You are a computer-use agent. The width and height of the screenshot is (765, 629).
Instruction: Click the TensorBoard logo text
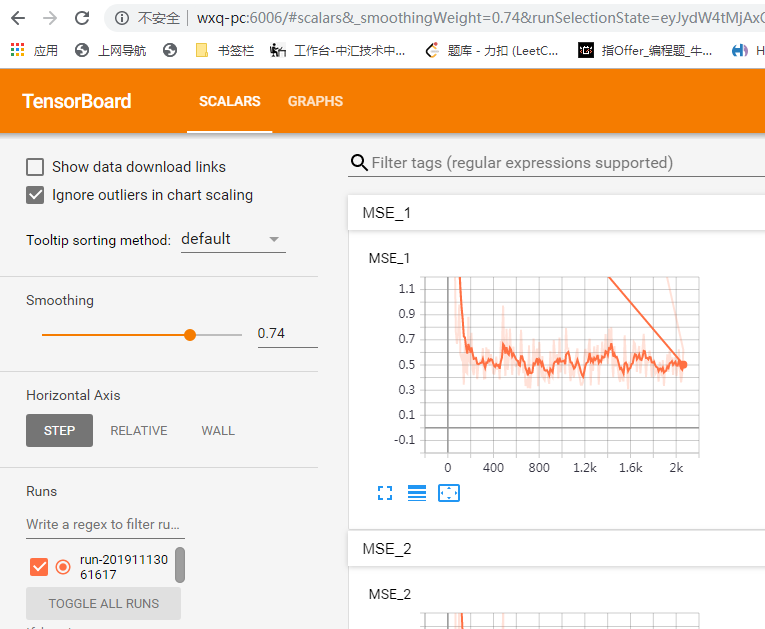(x=77, y=101)
